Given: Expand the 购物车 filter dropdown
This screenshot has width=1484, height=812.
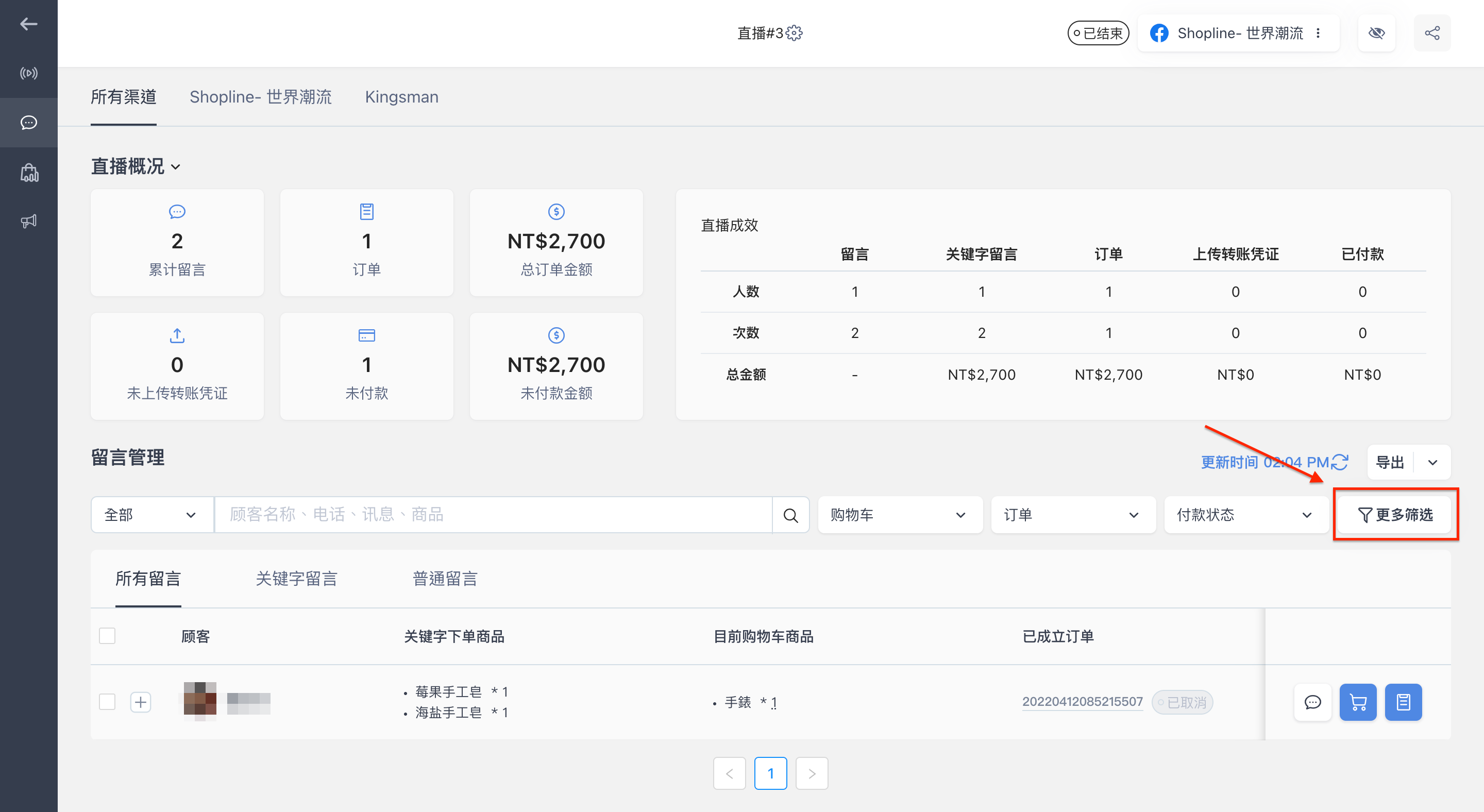Looking at the screenshot, I should click(900, 515).
